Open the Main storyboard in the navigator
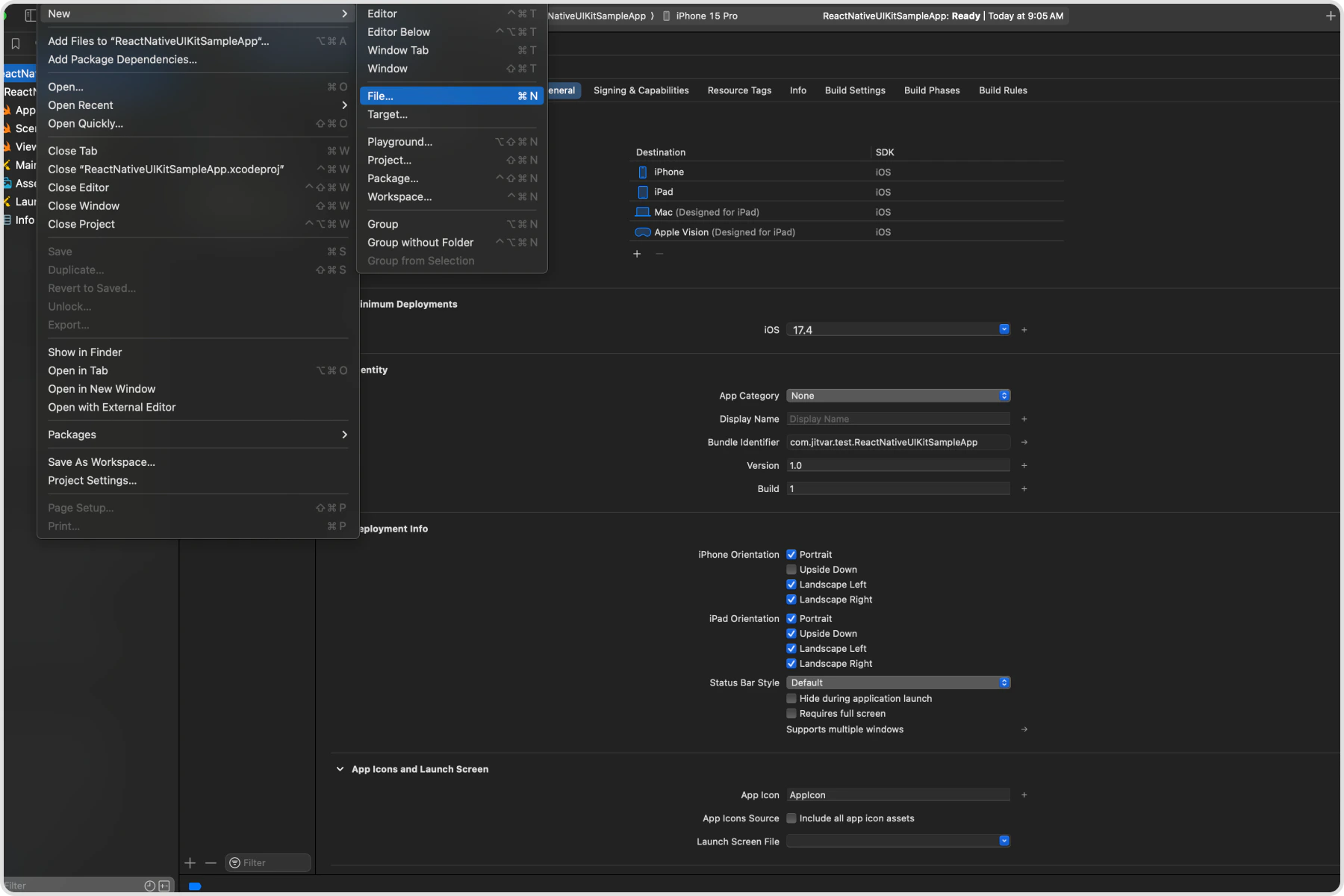The width and height of the screenshot is (1344, 896). 24,164
